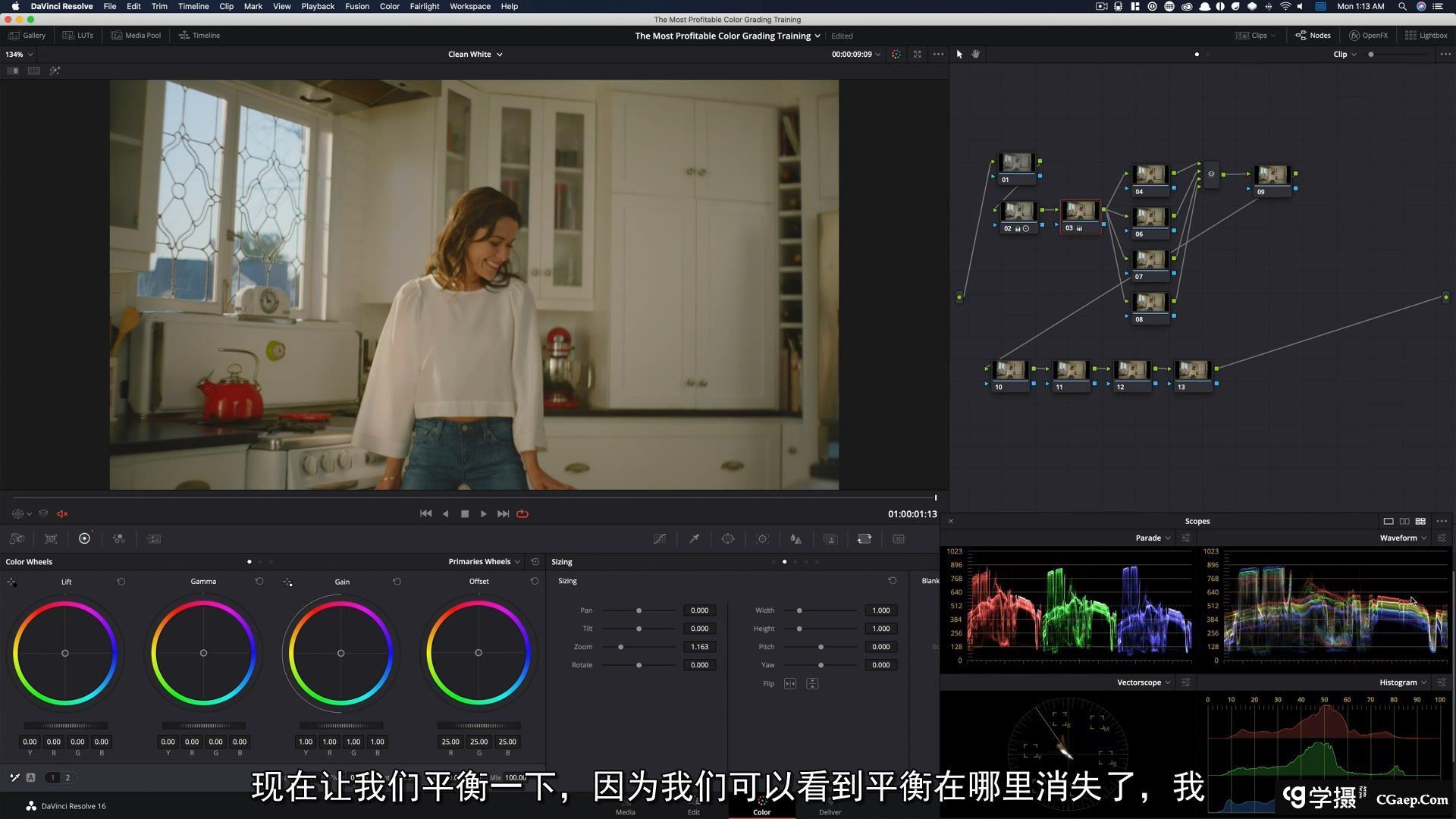Toggle the Nodes panel button
This screenshot has height=819, width=1456.
1313,35
